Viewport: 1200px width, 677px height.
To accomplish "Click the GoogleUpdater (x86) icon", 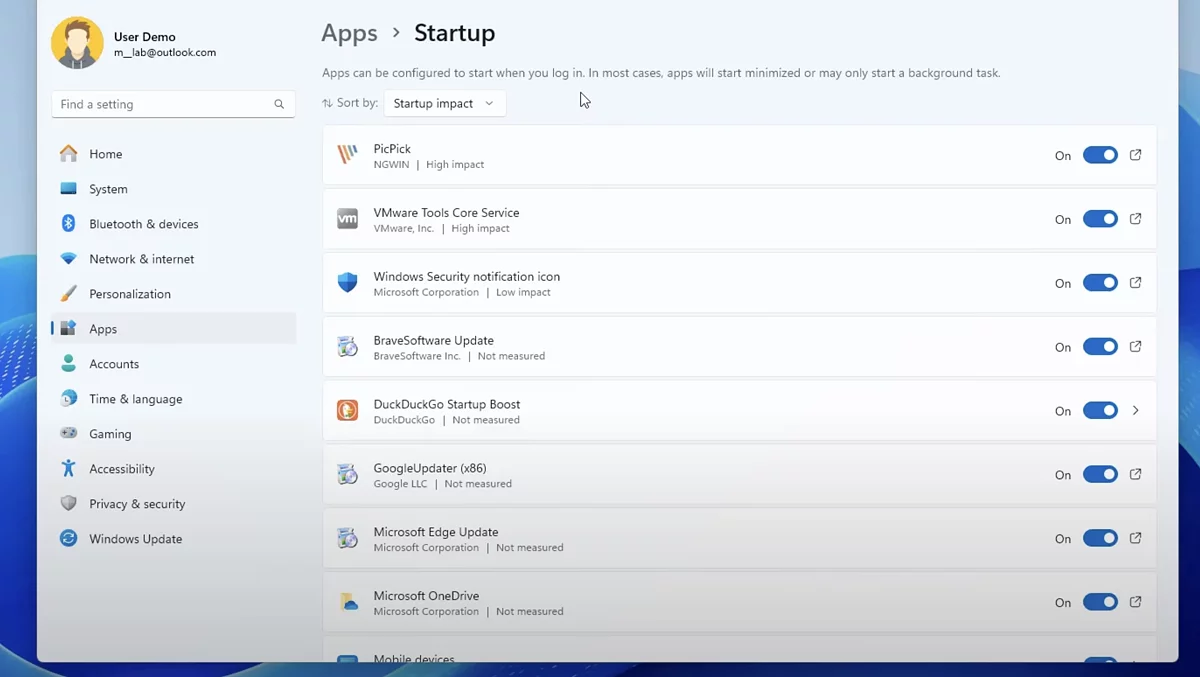I will click(347, 475).
